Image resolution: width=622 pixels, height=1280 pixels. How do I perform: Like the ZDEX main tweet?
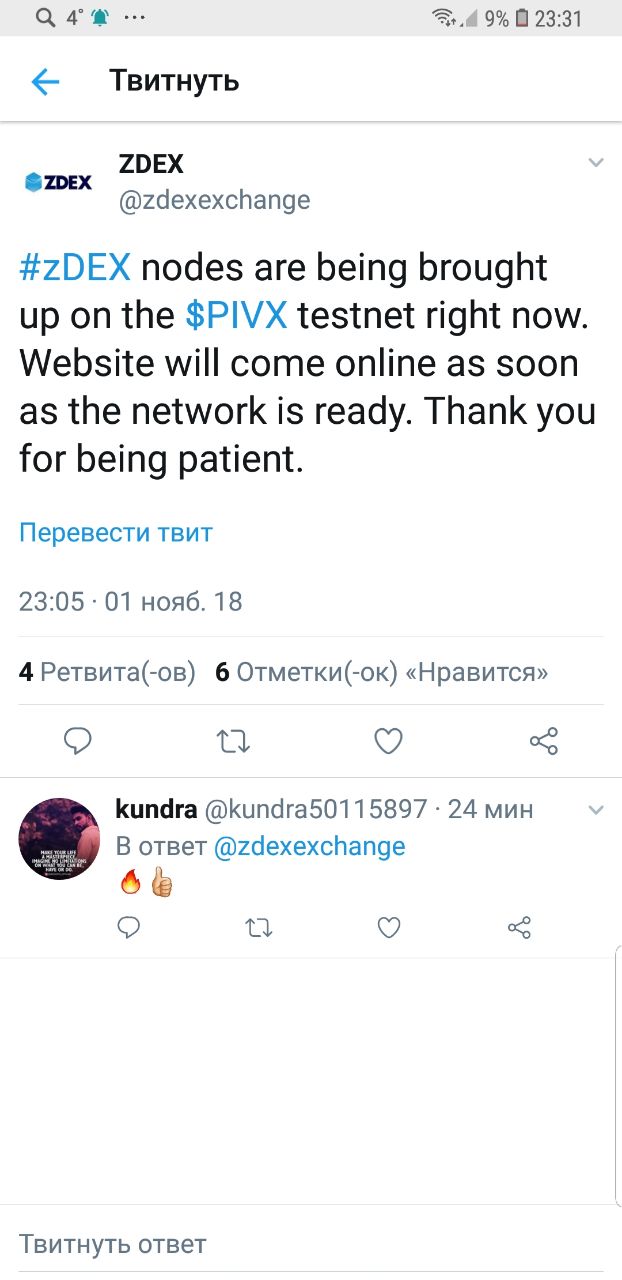coord(388,741)
